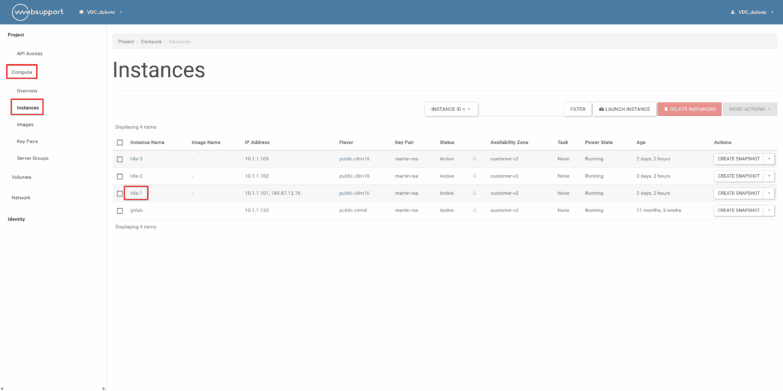Click the Status column header
783x391 pixels.
[x=447, y=142]
